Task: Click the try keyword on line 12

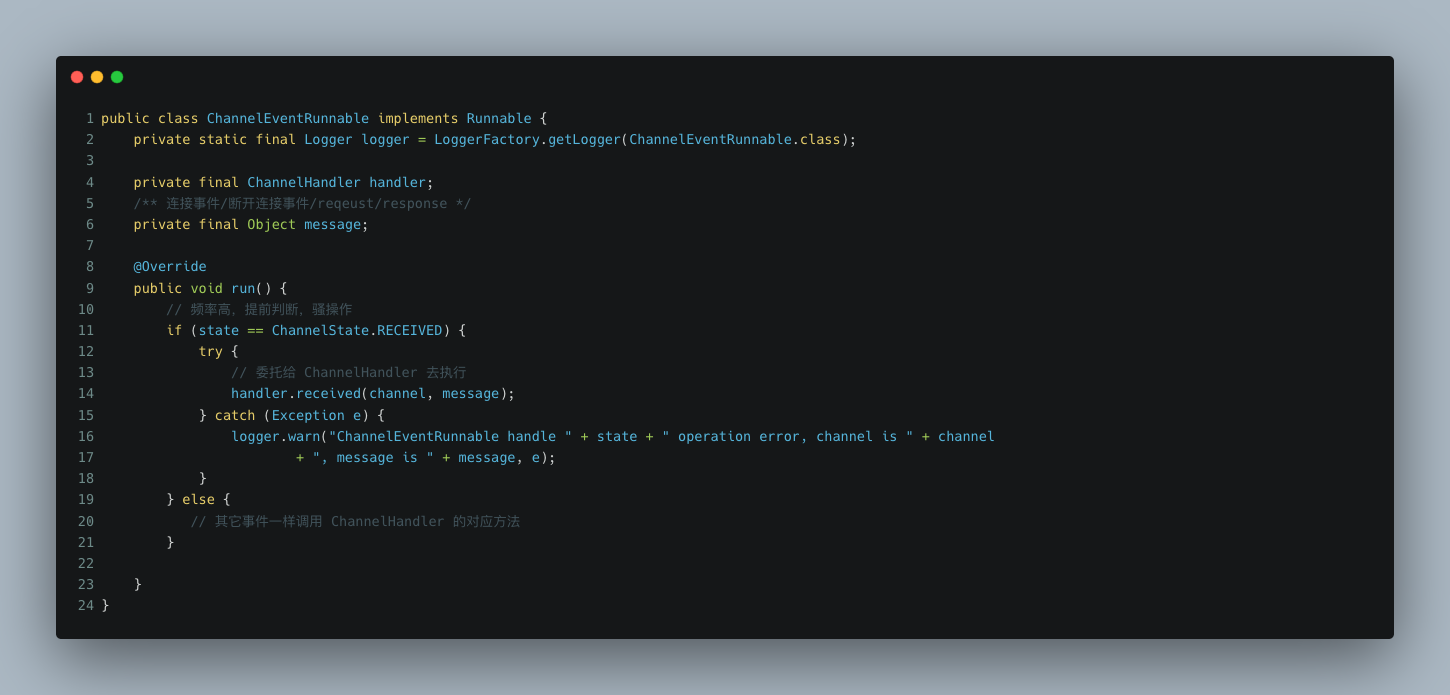Action: click(x=210, y=351)
